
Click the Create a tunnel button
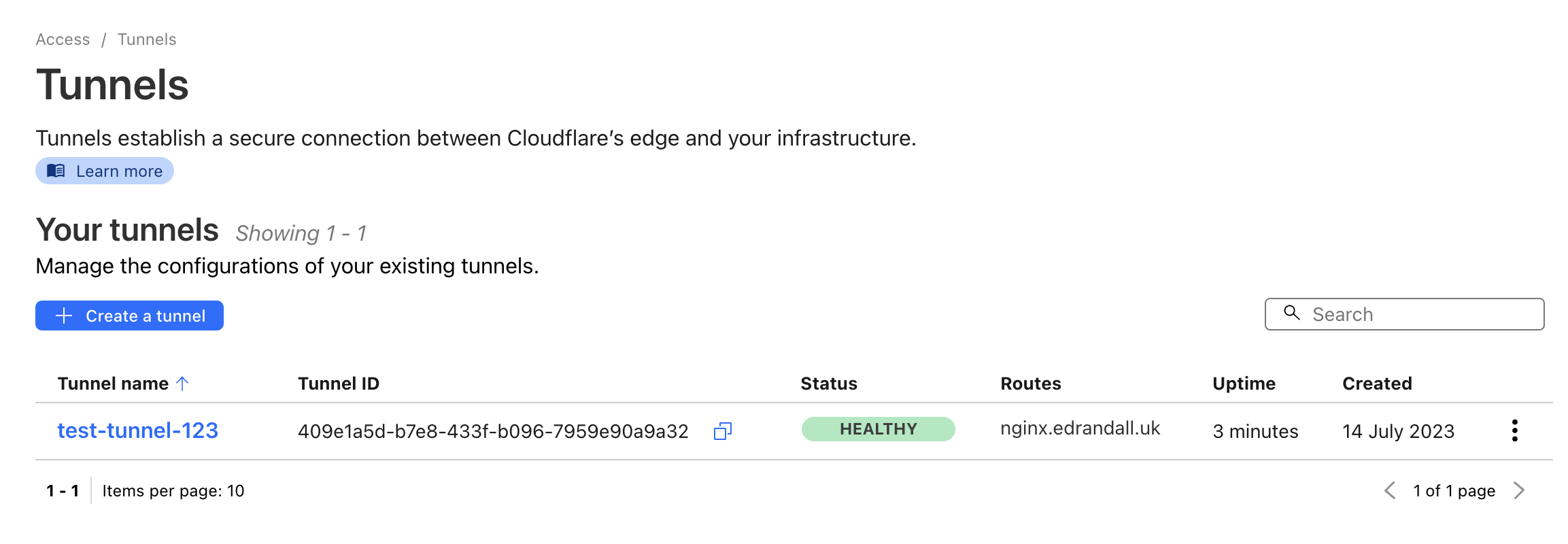(x=129, y=316)
